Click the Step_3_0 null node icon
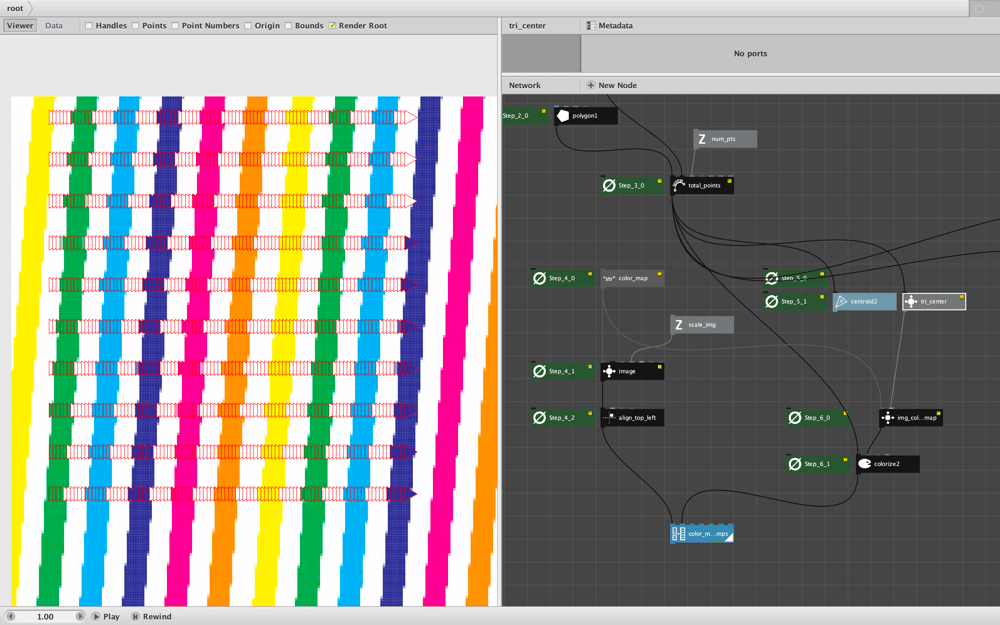Image resolution: width=1000 pixels, height=625 pixels. 609,186
